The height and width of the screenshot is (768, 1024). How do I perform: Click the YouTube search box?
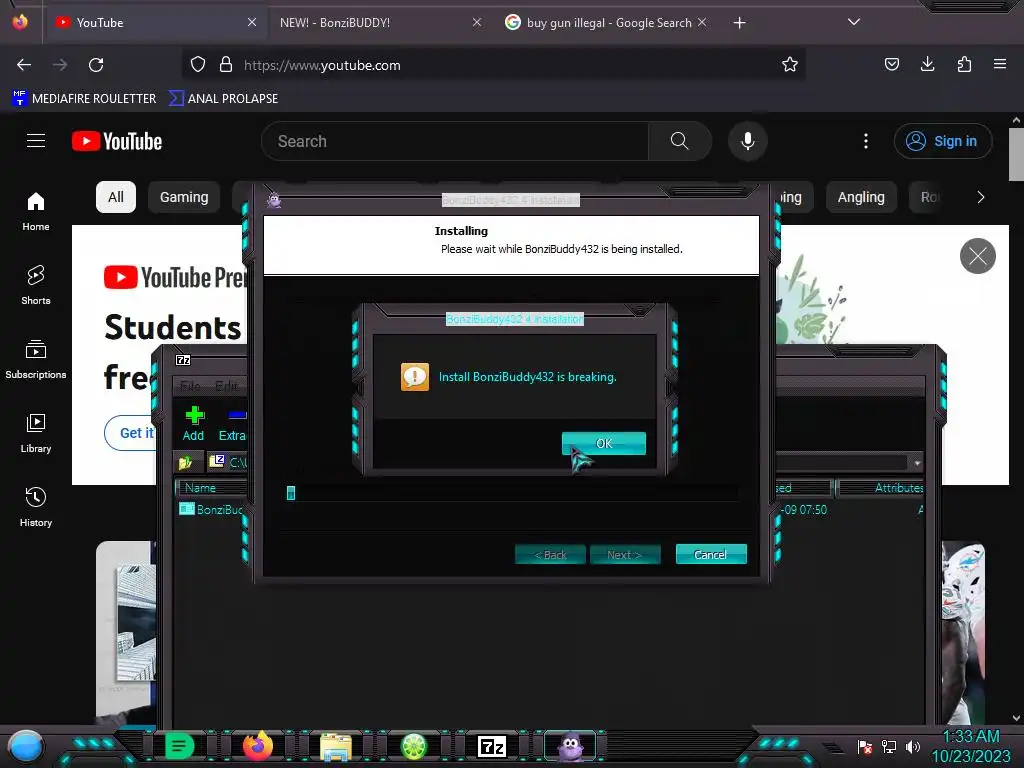(455, 141)
